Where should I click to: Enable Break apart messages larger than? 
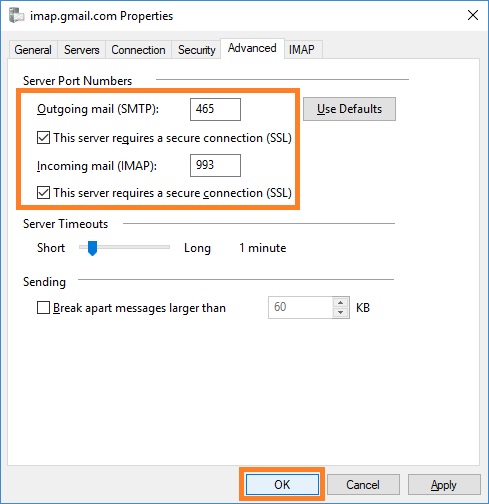[x=43, y=308]
